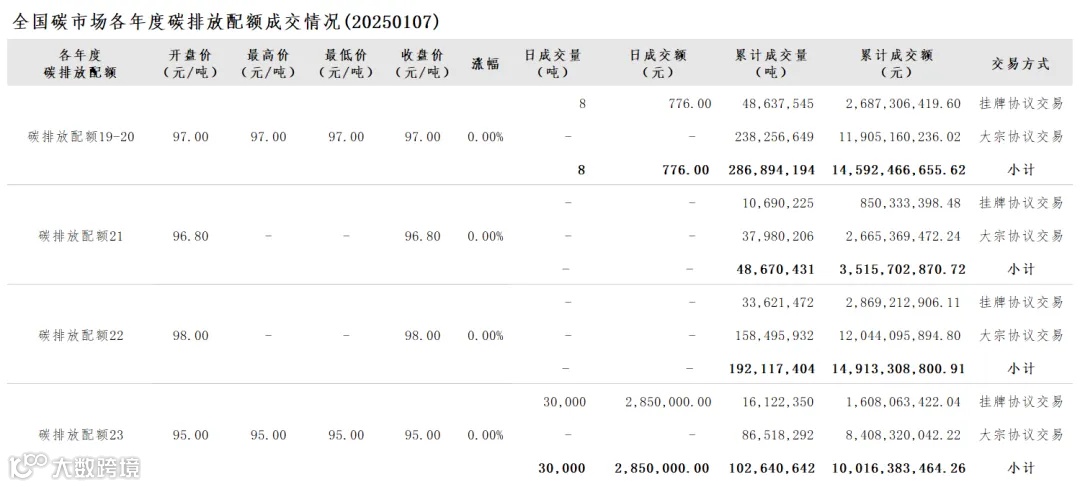1080x487 pixels.
Task: Select the 碳排放配额21 row label
Action: tap(81, 236)
